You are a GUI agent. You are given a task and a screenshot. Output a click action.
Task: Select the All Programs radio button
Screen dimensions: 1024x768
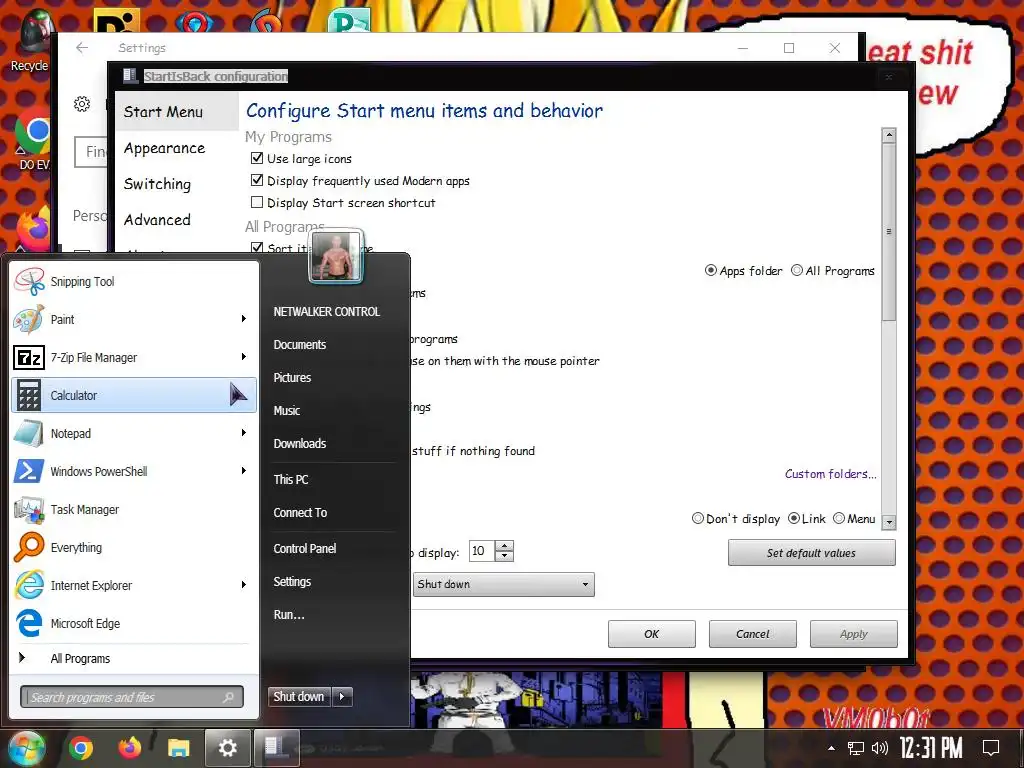tap(797, 270)
